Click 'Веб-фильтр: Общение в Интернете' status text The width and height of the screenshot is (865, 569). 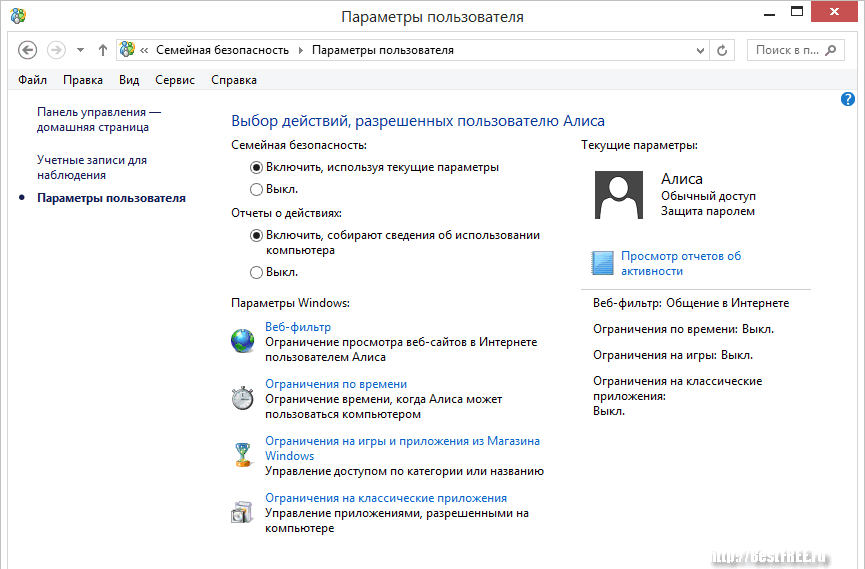pos(691,303)
